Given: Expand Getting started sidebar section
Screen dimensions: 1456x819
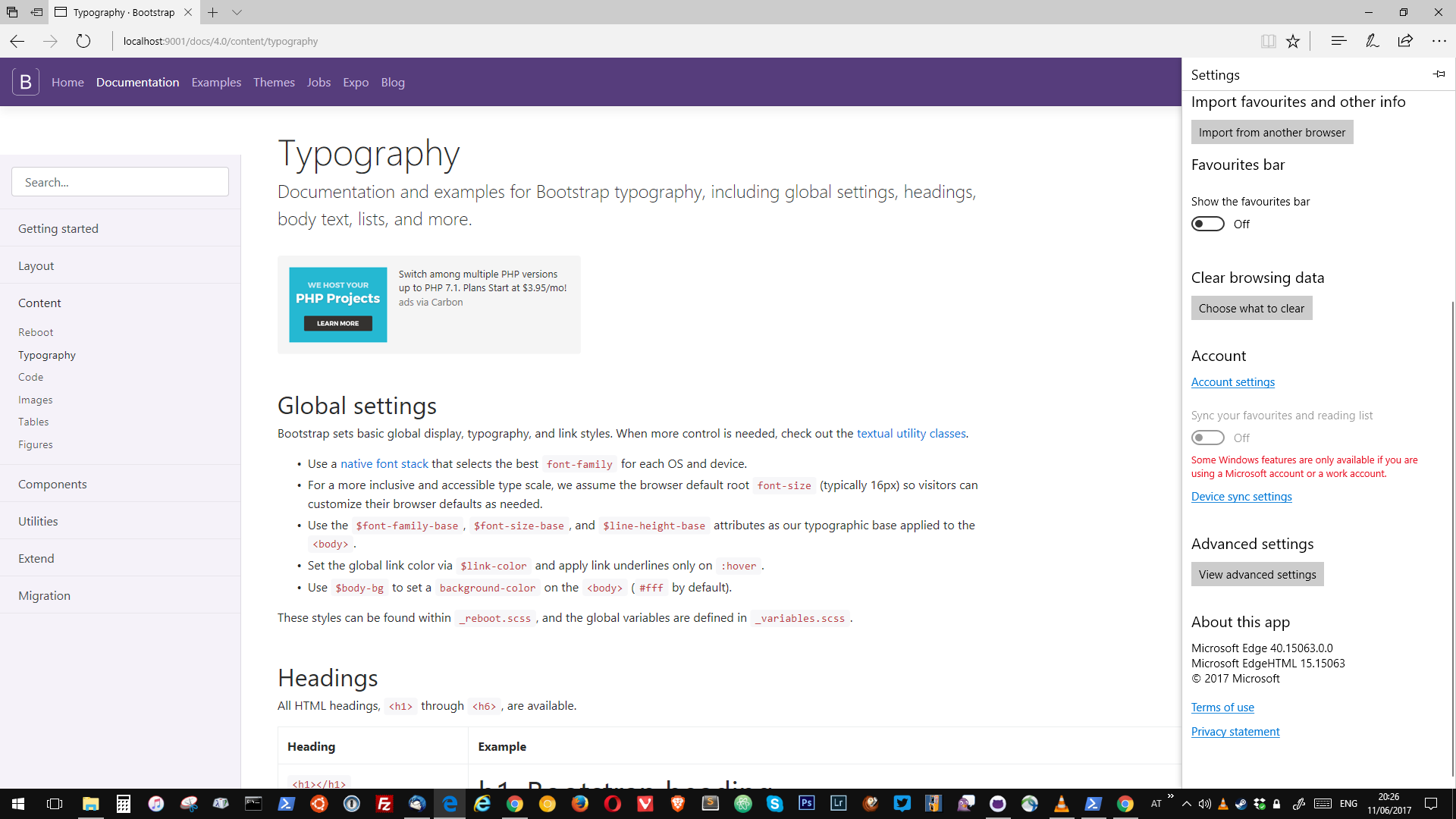Looking at the screenshot, I should tap(58, 228).
